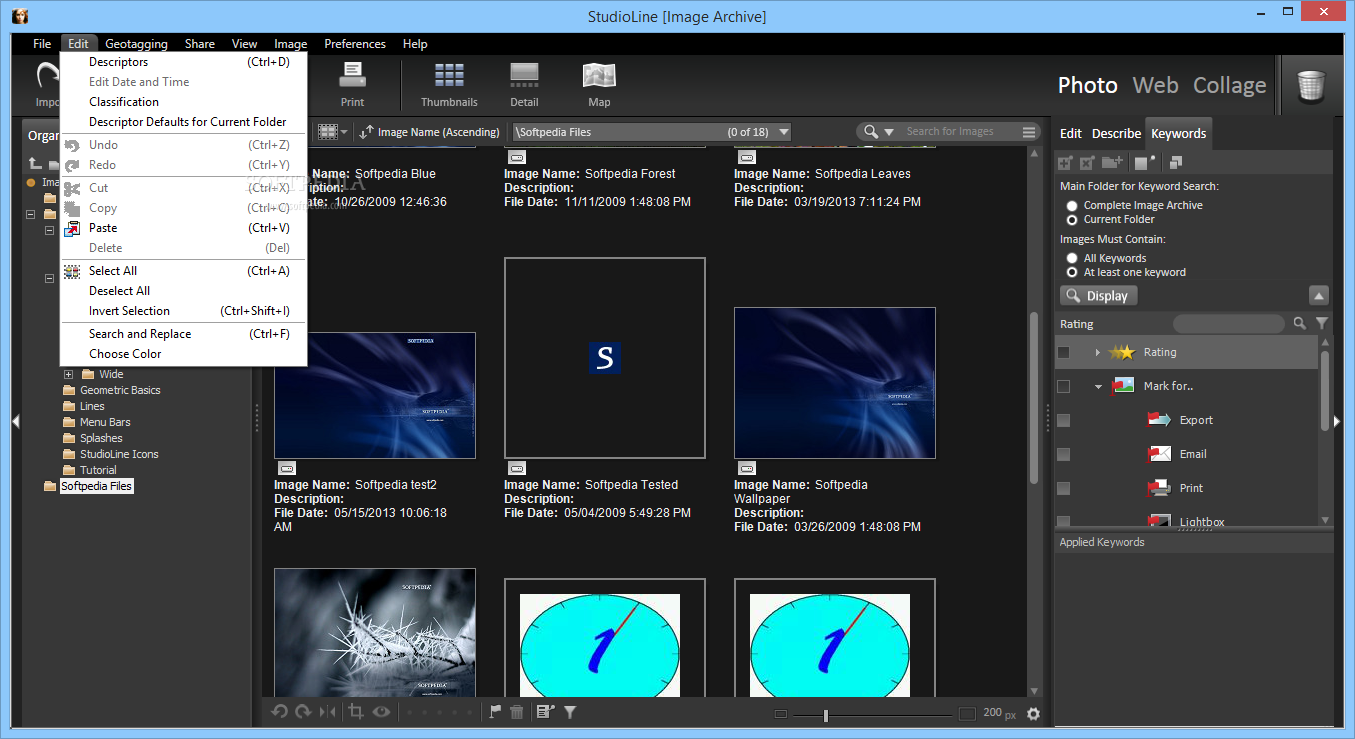
Task: Expand the Wide folder
Action: tap(69, 374)
